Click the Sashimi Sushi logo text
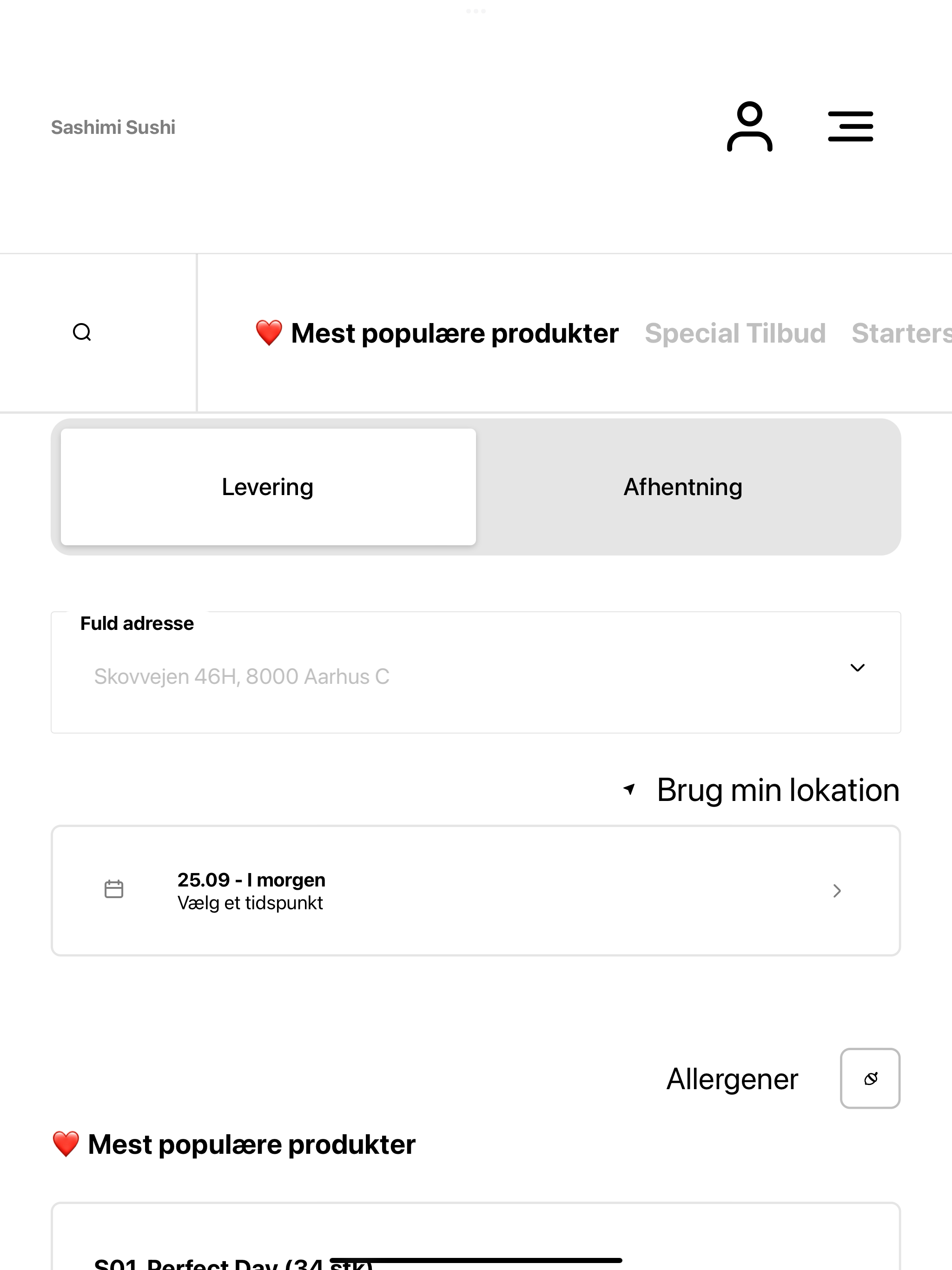Screen dimensions: 952x1270 pyautogui.click(x=113, y=127)
